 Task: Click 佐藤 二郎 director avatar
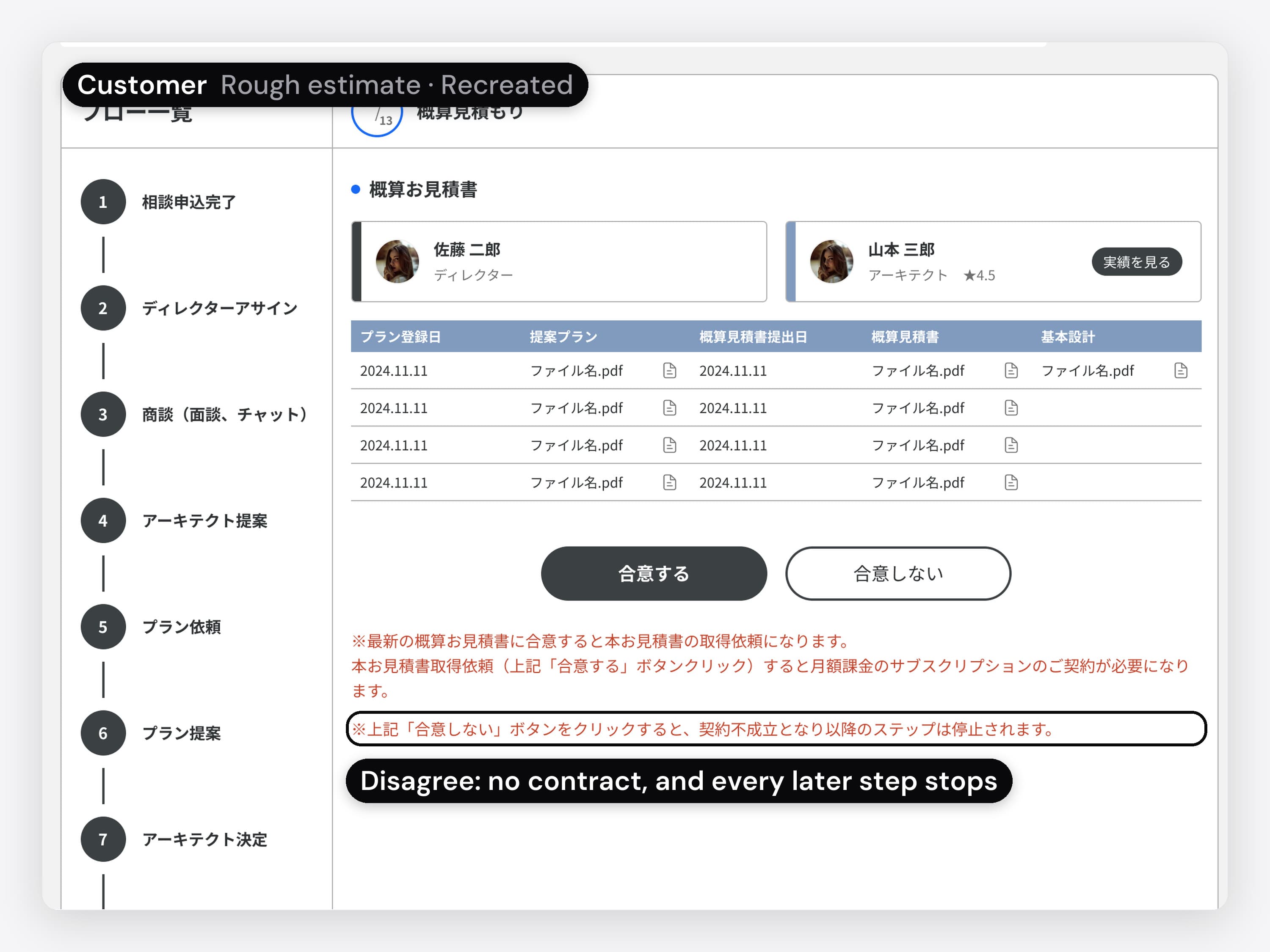(x=398, y=261)
